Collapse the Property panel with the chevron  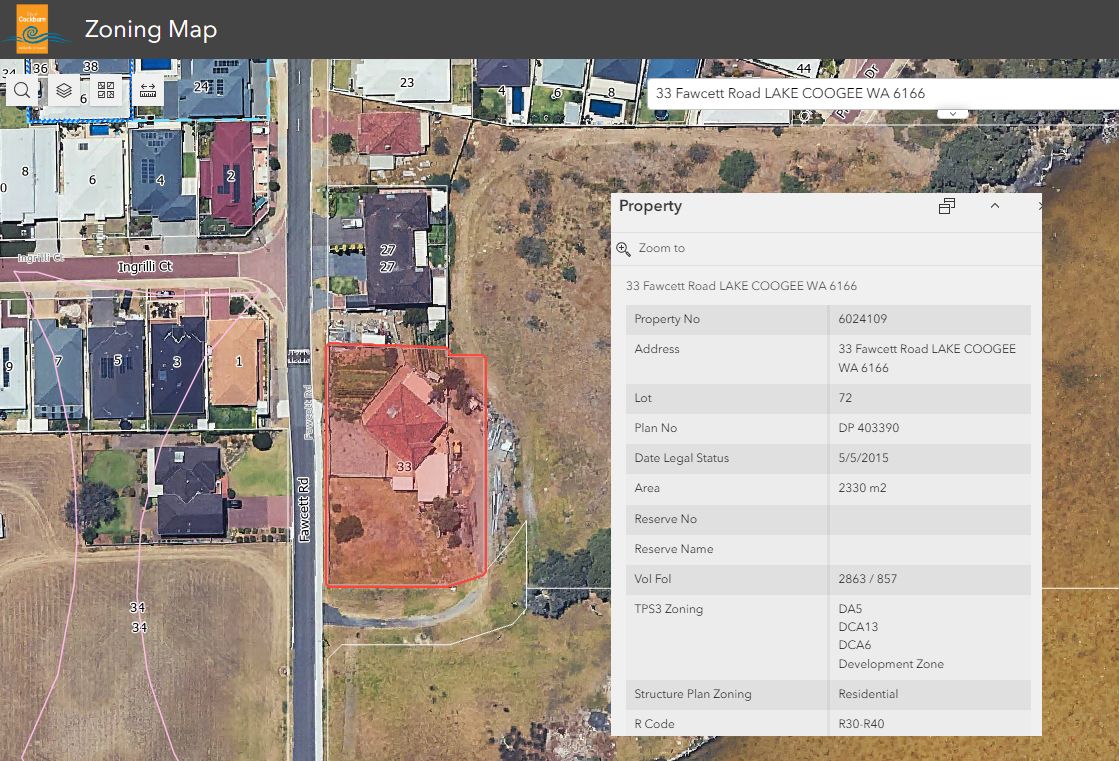click(994, 205)
